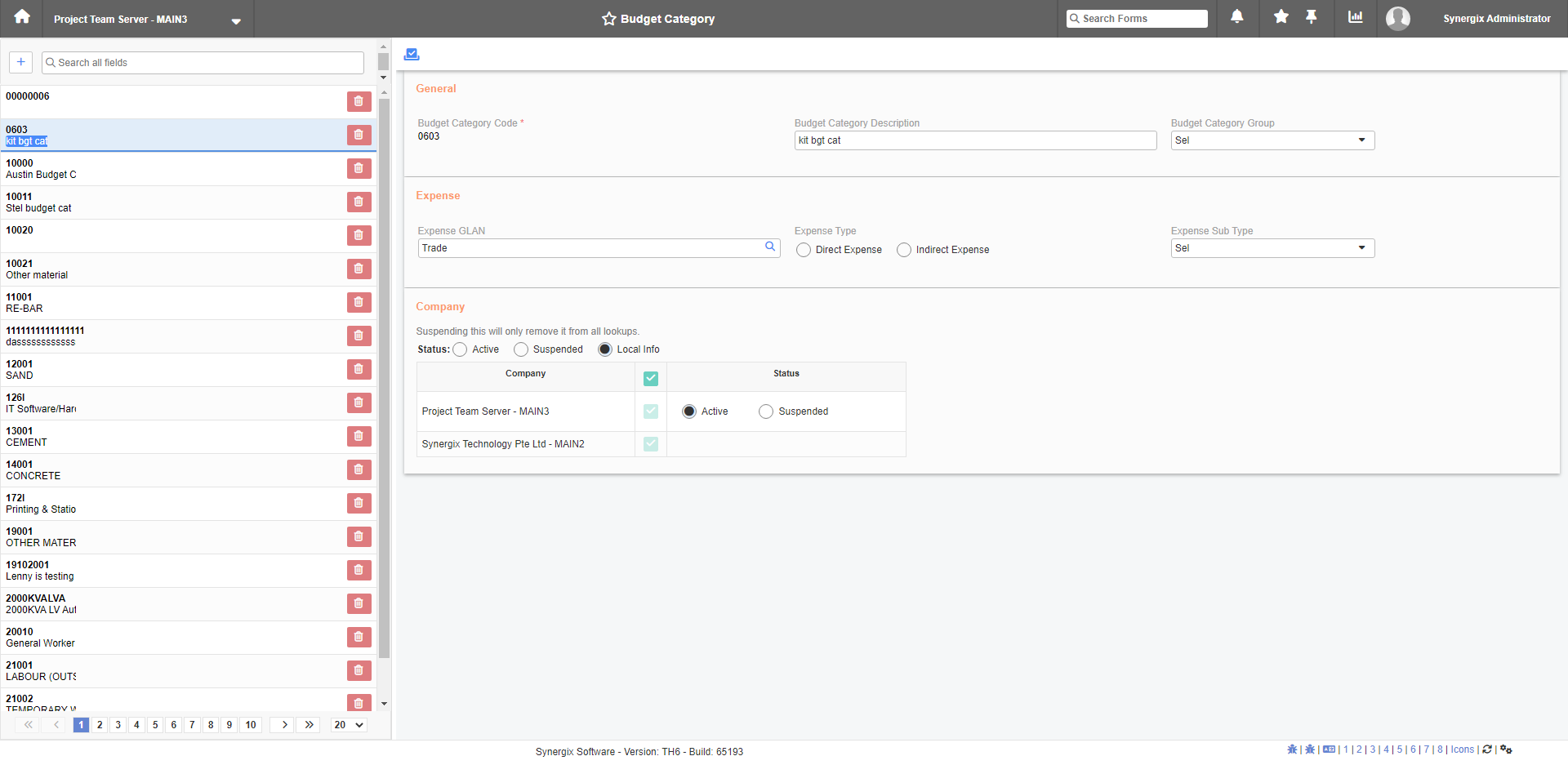Click the favorites star icon
Screen dimensions: 1568x765
1280,18
